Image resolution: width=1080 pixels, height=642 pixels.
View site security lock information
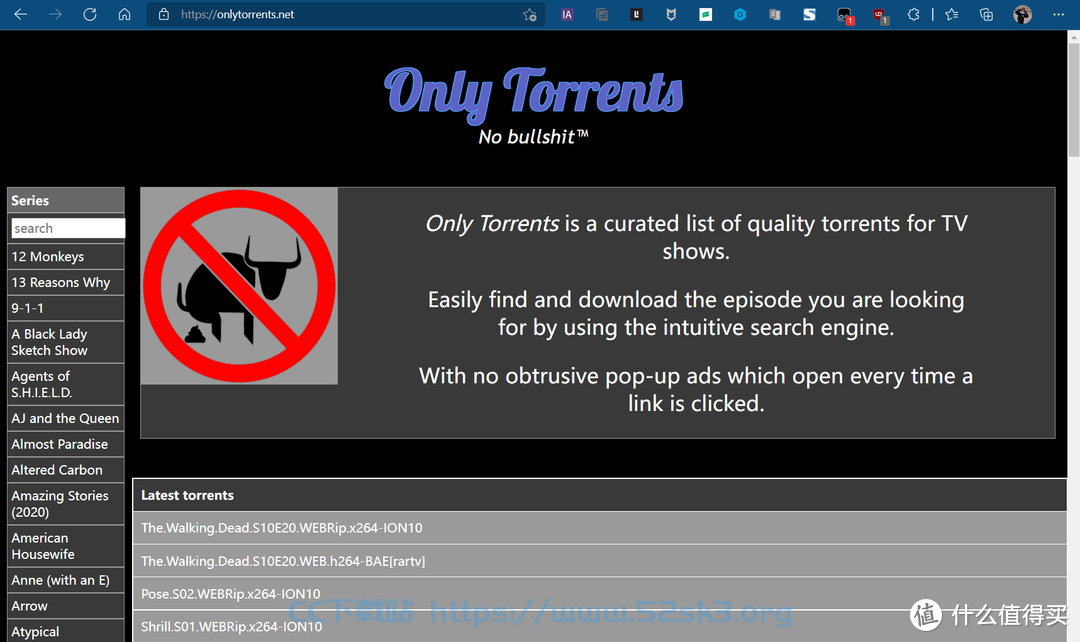coord(164,14)
